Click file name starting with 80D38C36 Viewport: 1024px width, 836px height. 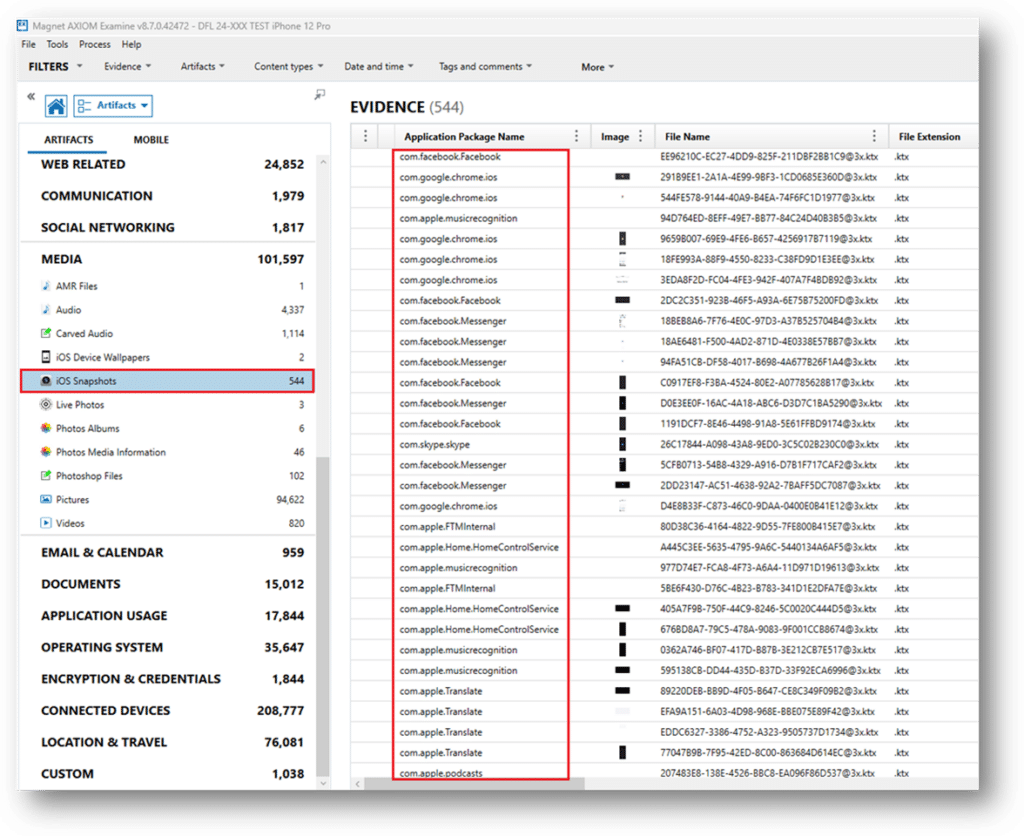click(x=767, y=526)
